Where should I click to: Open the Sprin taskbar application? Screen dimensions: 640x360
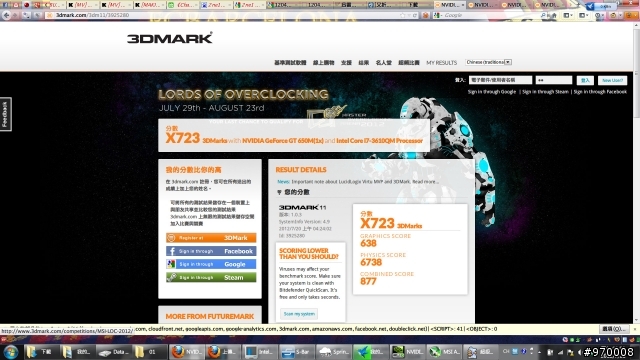click(333, 352)
